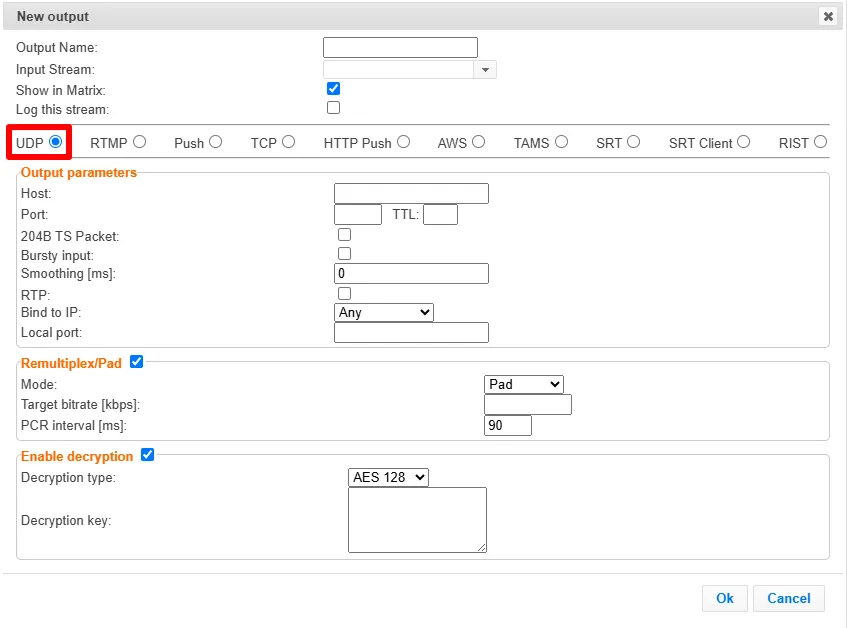Viewport: 847px width, 628px height.
Task: Open the Bind to IP dropdown
Action: (x=384, y=313)
